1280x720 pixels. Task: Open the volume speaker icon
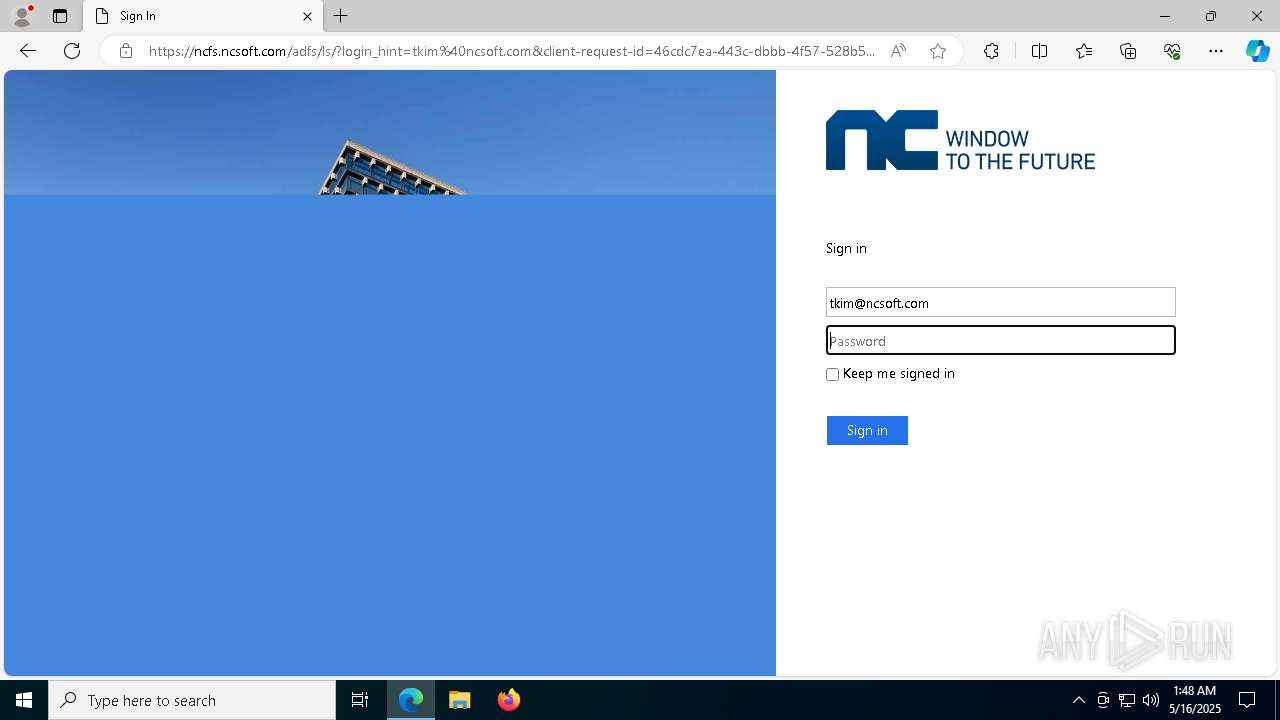1151,700
